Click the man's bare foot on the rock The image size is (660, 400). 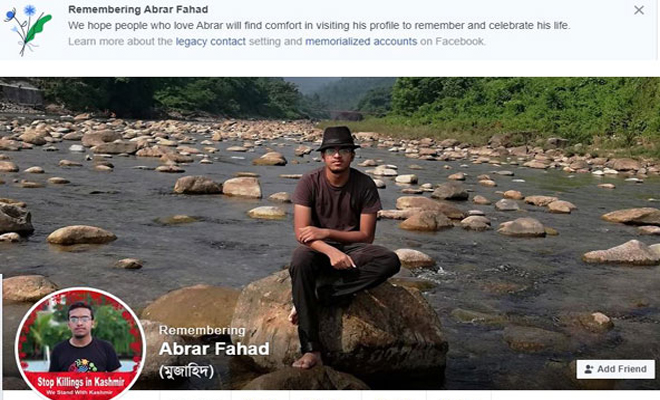[308, 360]
